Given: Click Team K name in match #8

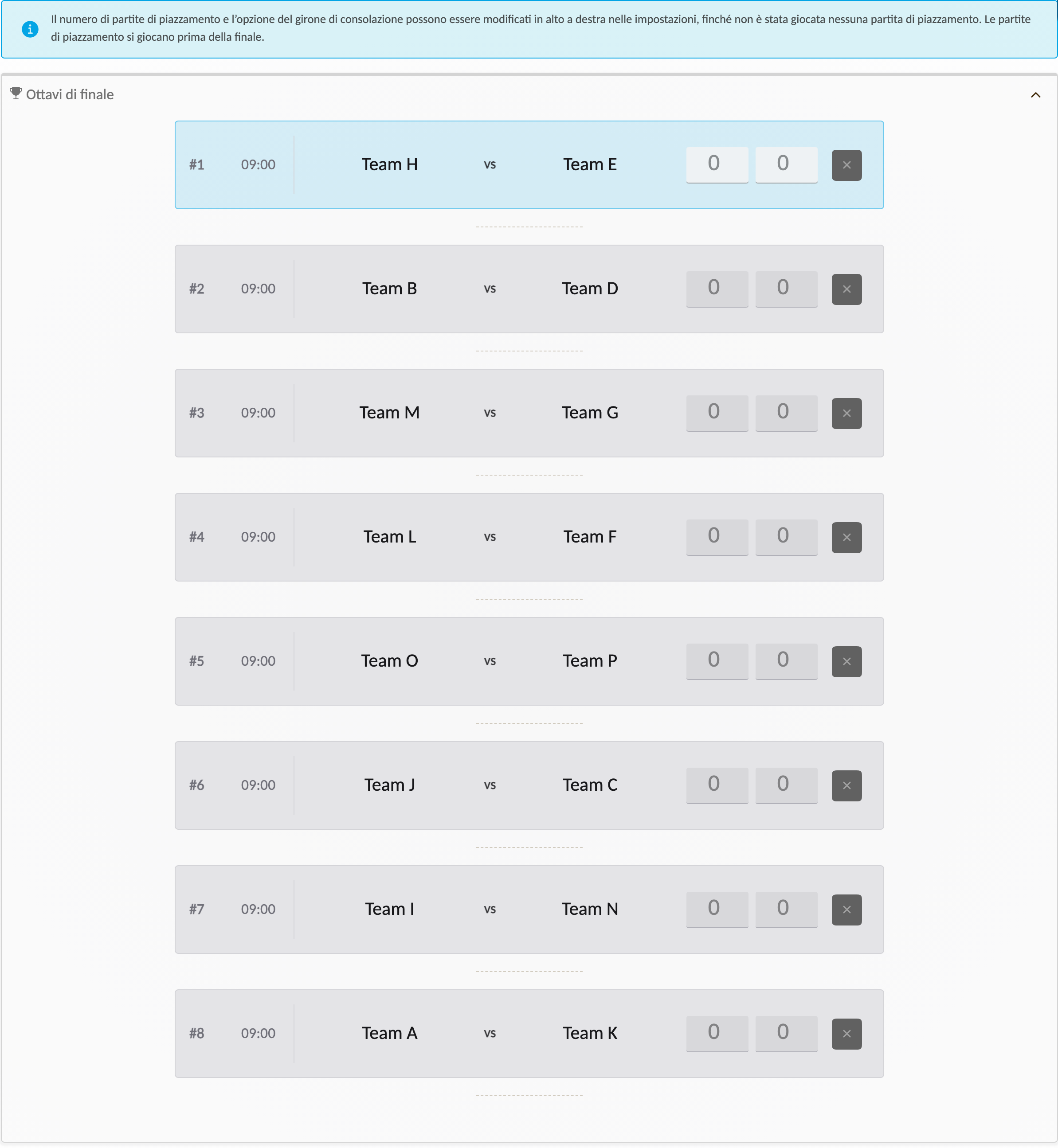Looking at the screenshot, I should pos(590,1034).
